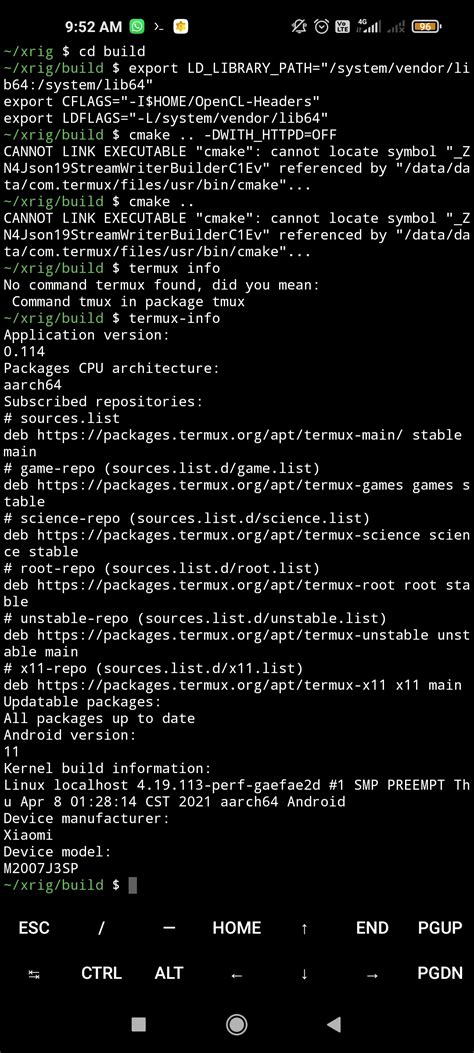The width and height of the screenshot is (474, 1053).
Task: Tap the Android back triangle button
Action: 334,1024
